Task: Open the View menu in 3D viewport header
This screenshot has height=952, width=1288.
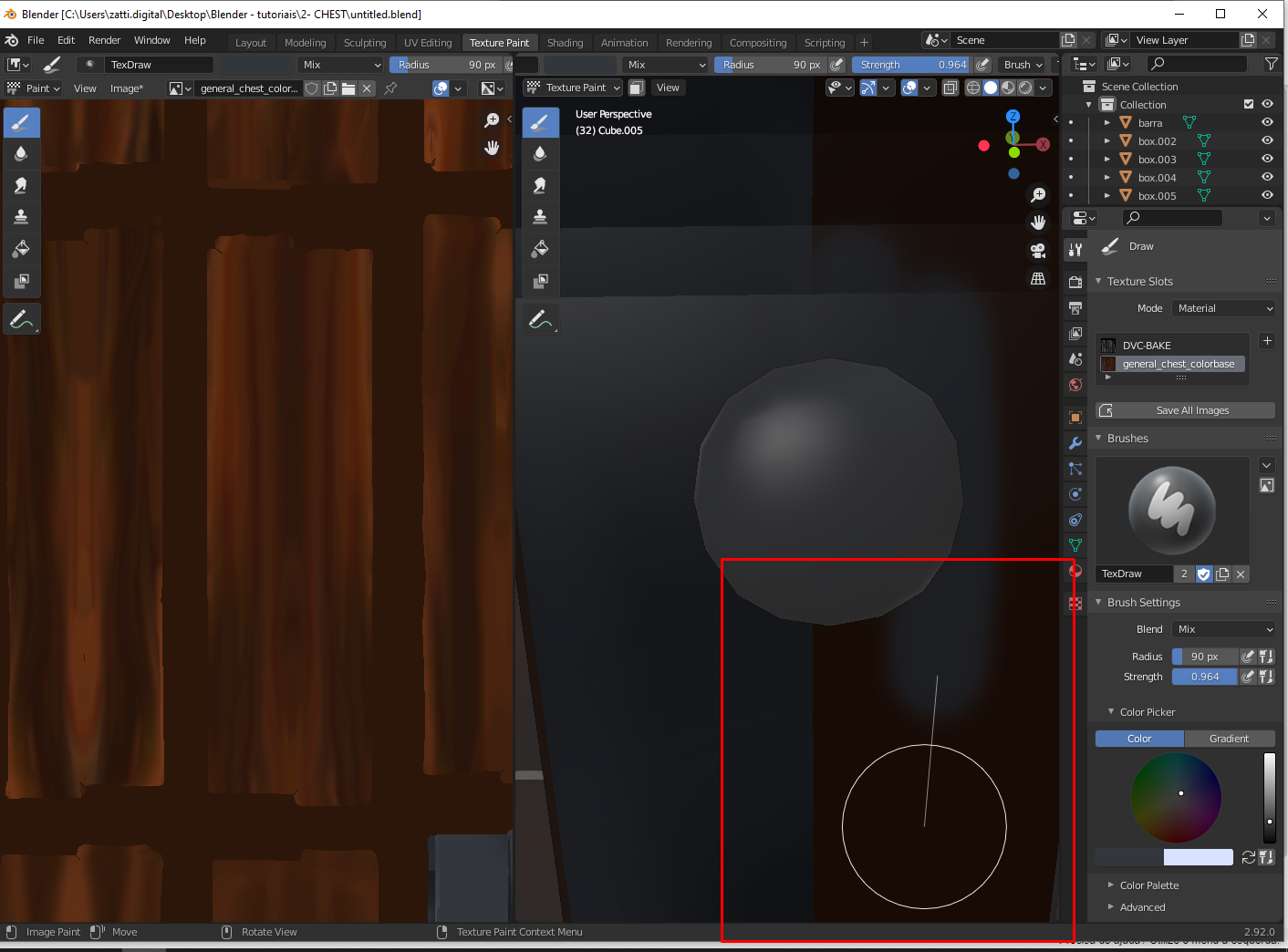Action: pos(668,88)
